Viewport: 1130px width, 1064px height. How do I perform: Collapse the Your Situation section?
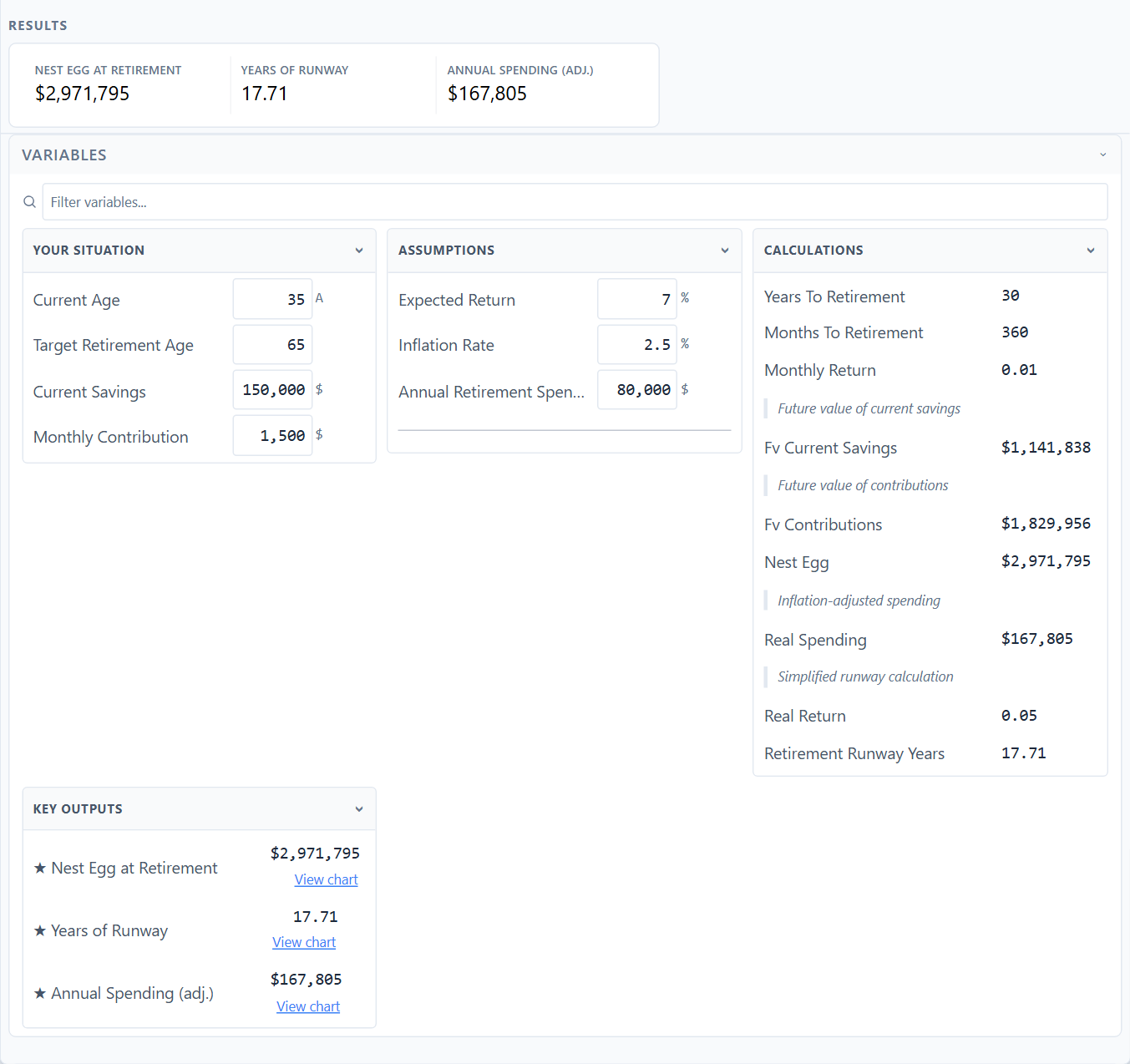[359, 251]
